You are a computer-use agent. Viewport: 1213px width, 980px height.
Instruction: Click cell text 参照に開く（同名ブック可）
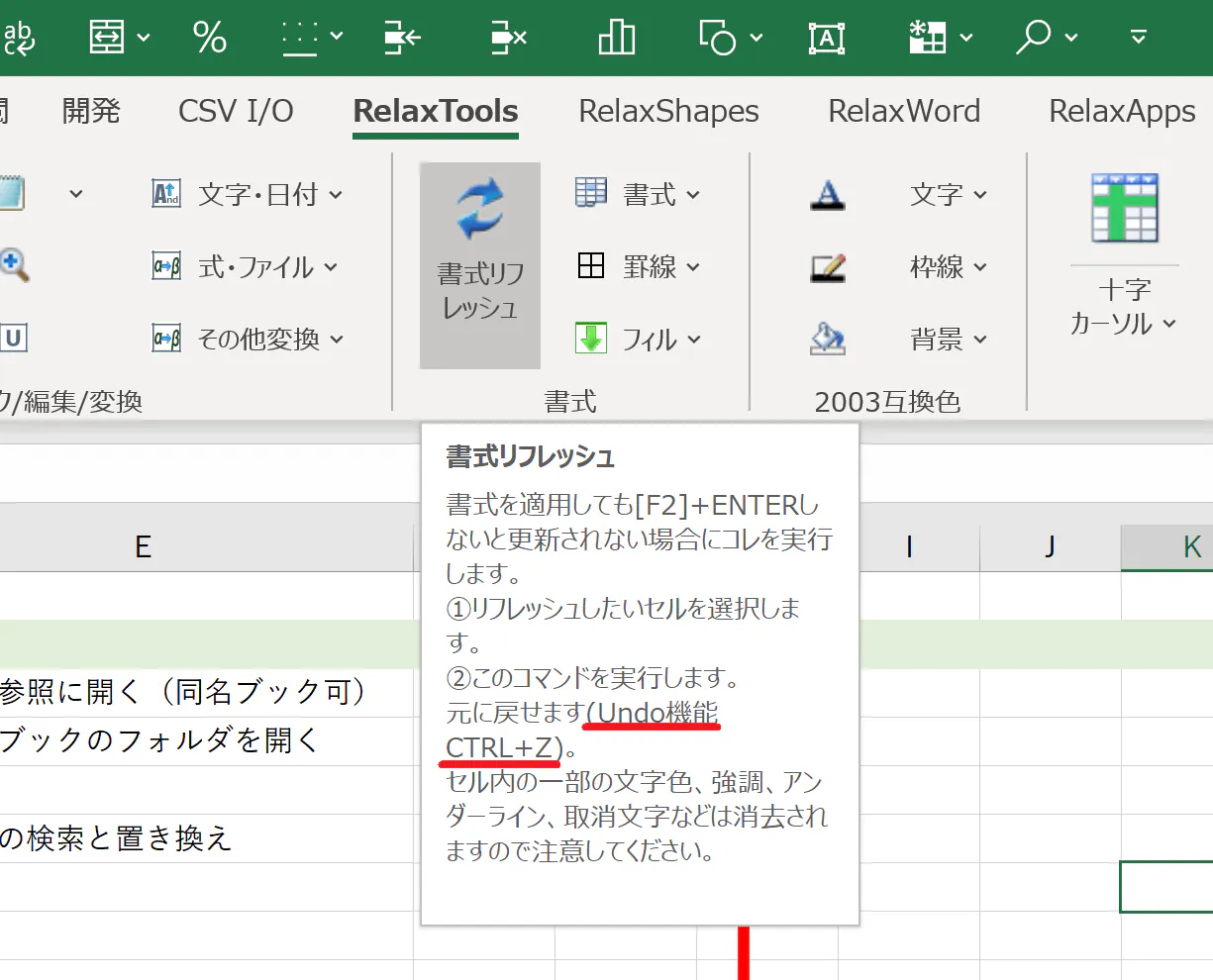pos(183,692)
